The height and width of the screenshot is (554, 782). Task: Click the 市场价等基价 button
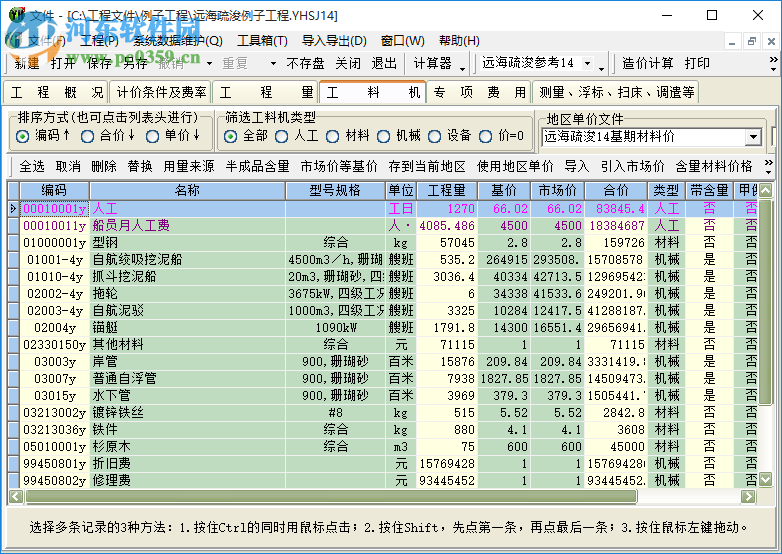tap(339, 166)
